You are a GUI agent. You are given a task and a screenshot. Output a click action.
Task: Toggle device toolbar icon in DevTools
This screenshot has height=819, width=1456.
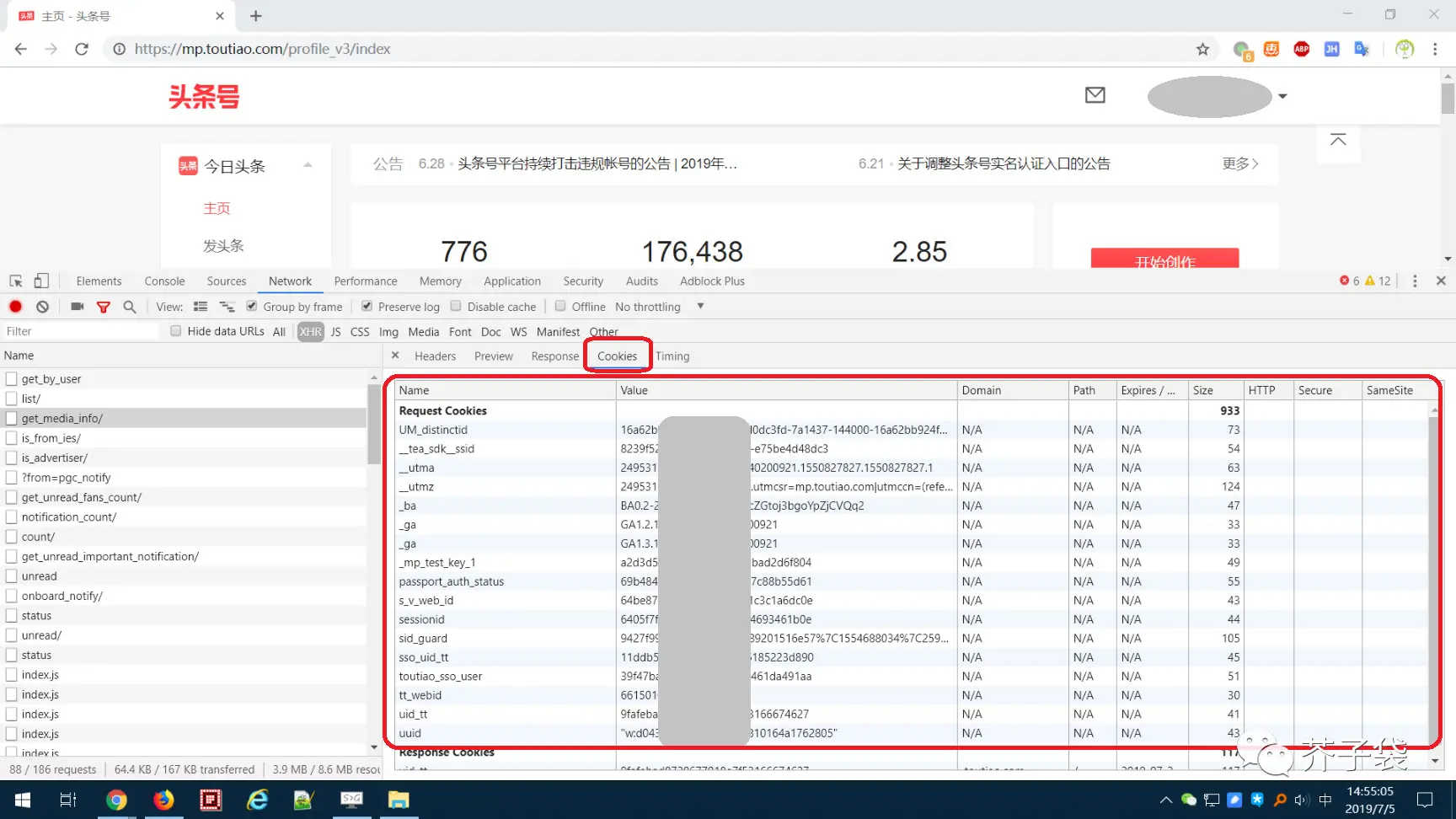[x=41, y=281]
